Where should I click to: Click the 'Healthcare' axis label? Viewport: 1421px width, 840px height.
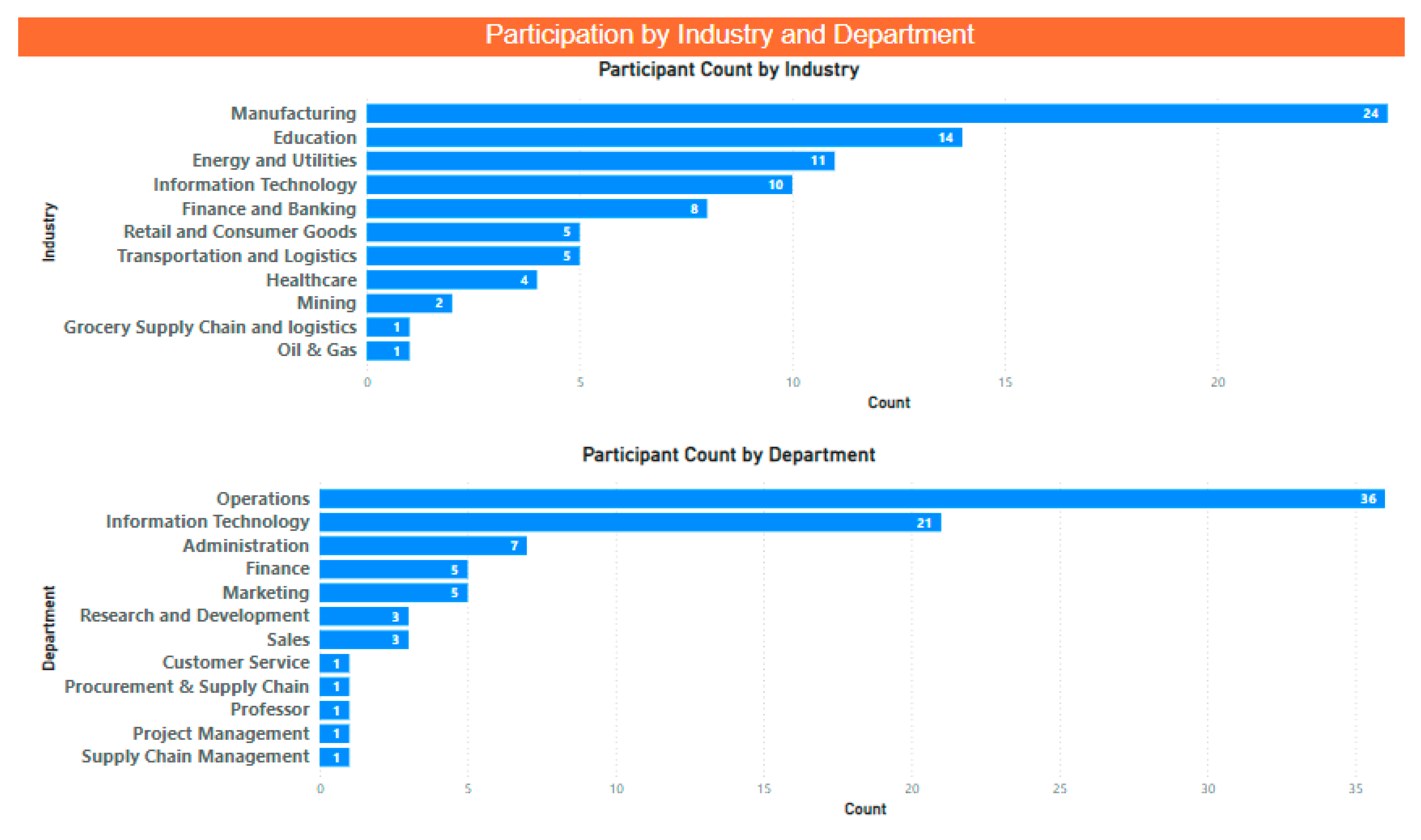(x=311, y=280)
